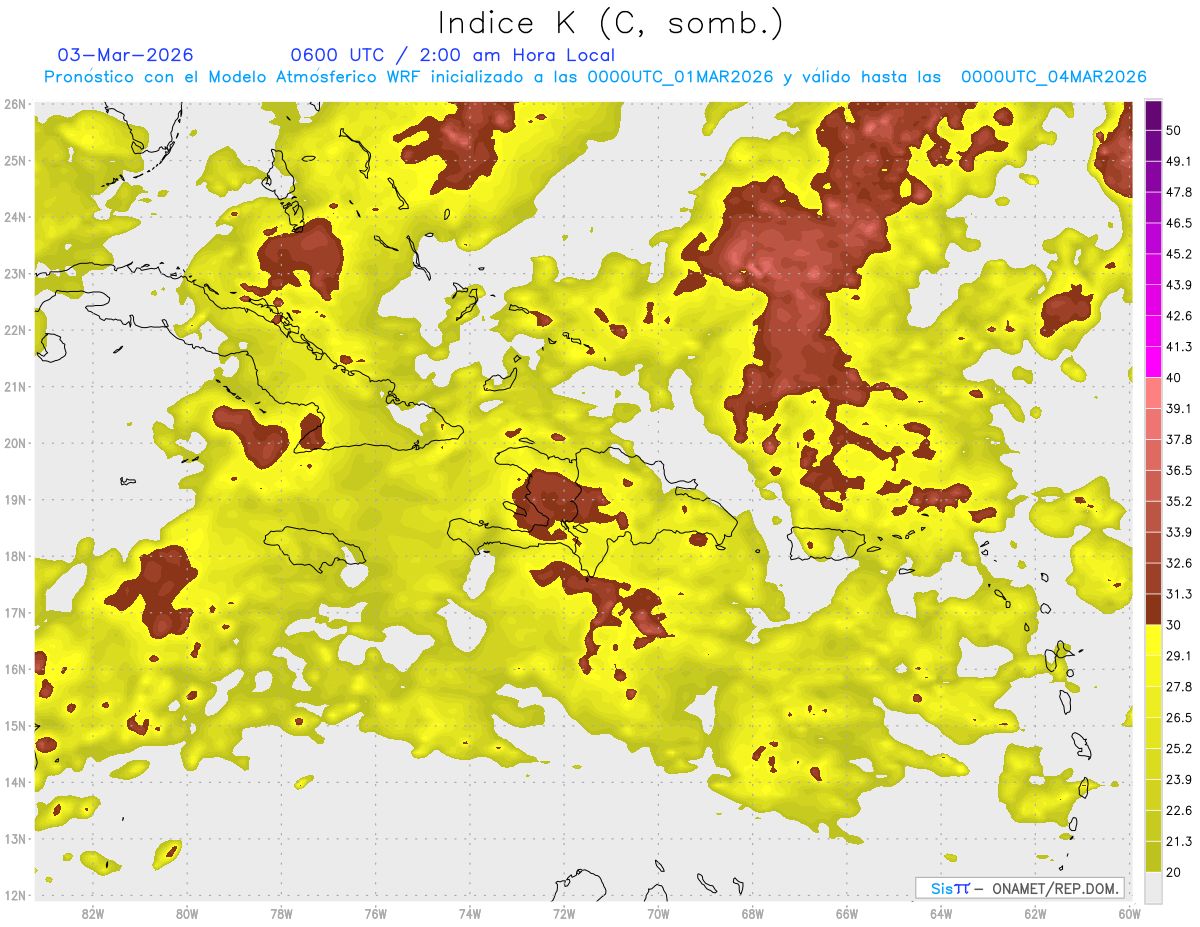Click the colorbar value "36.5"
This screenshot has width=1200, height=927.
tap(1178, 470)
